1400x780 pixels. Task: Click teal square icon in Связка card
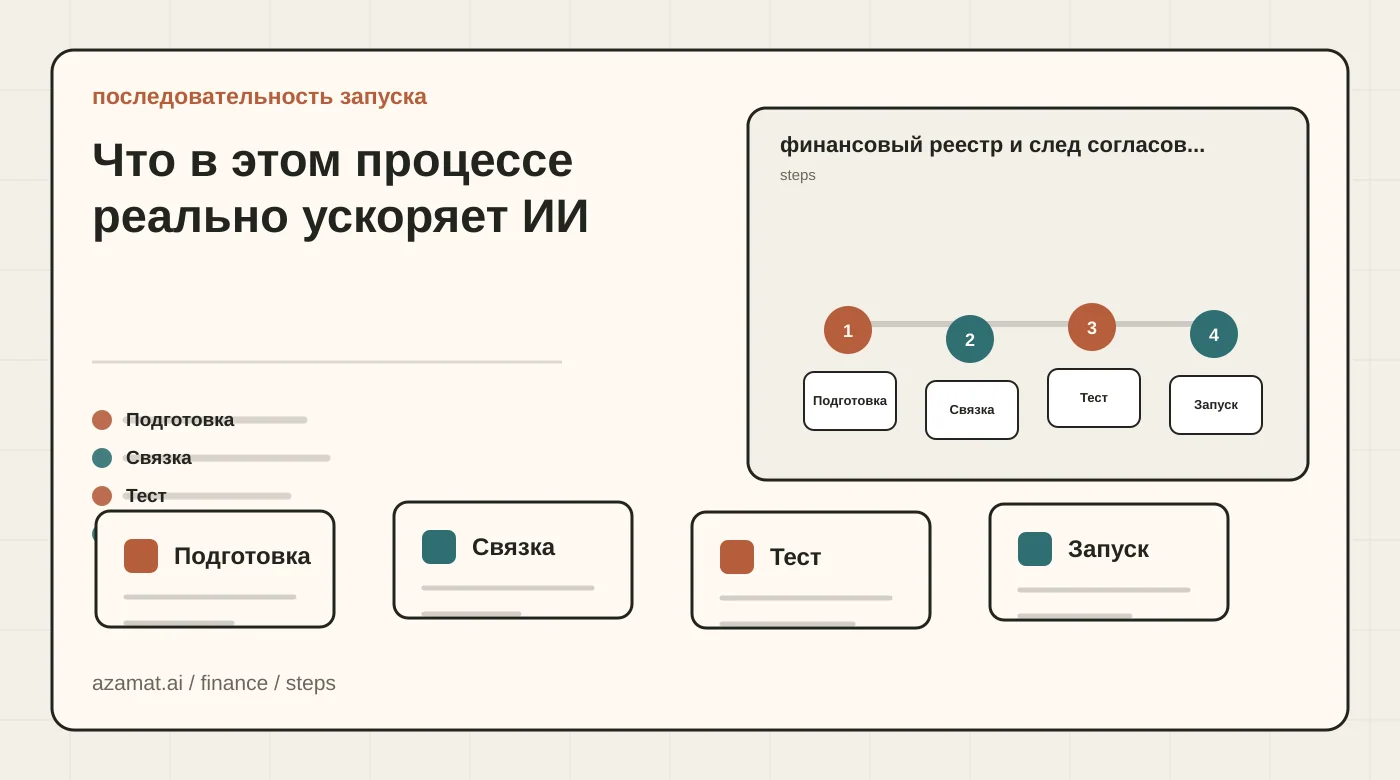439,547
